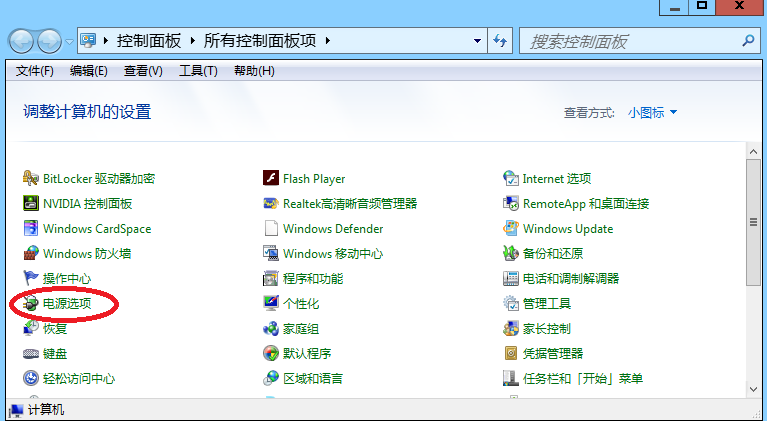The height and width of the screenshot is (421, 767).
Task: Open the BitLocker 驱动器加密 icon
Action: [31, 179]
